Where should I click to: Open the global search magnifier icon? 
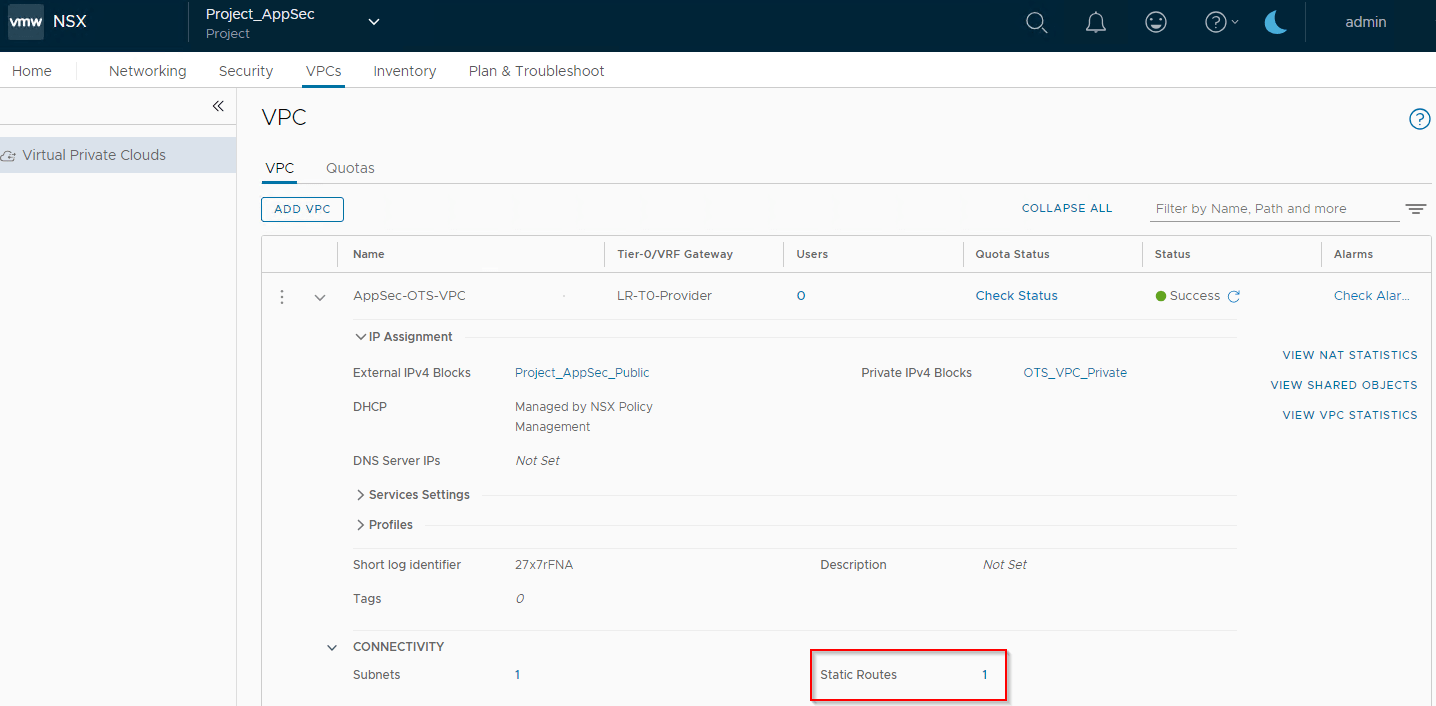(1037, 22)
